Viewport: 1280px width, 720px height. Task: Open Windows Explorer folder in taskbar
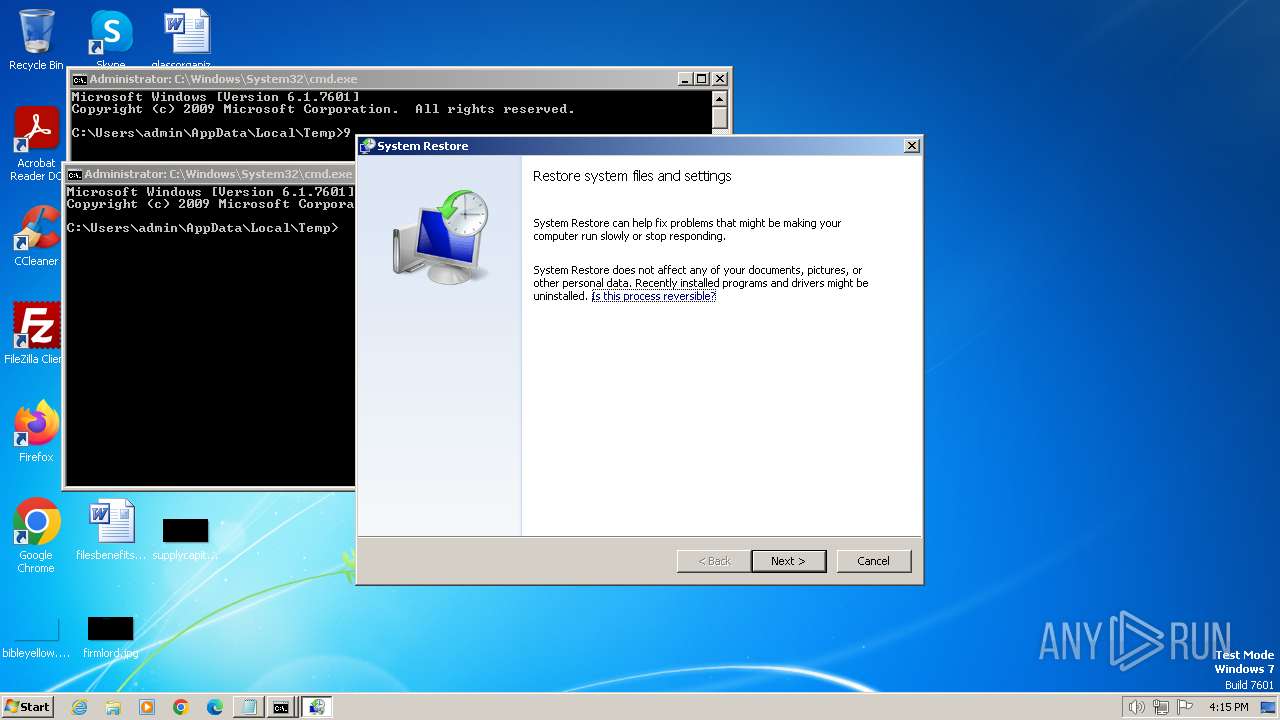(113, 707)
